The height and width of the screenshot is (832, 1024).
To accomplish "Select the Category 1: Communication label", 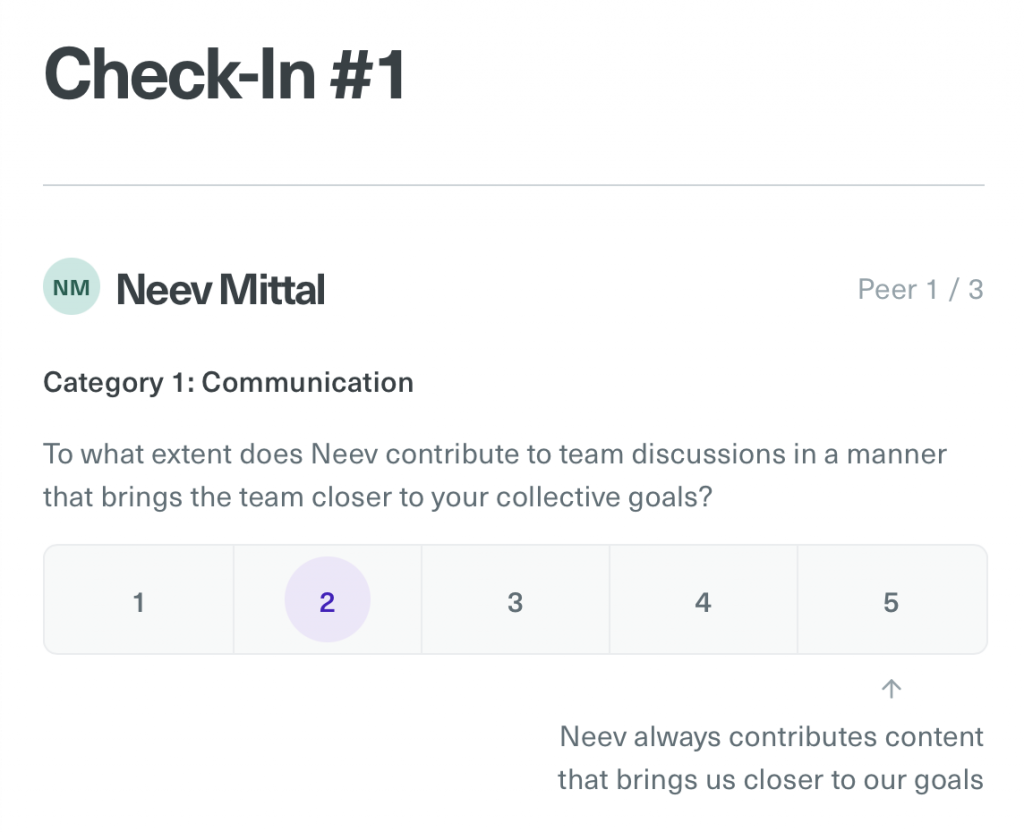I will 228,382.
